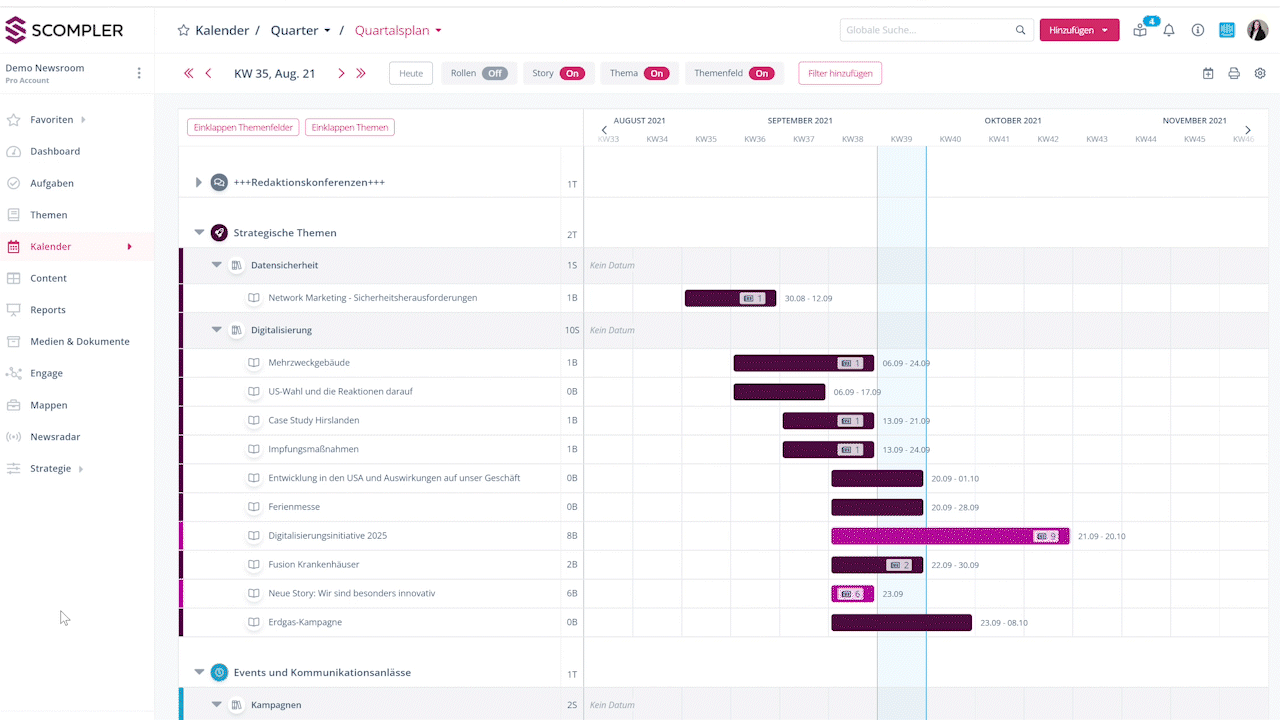The image size is (1280, 720).
Task: Open Newsradar in the sidebar
Action: point(55,437)
